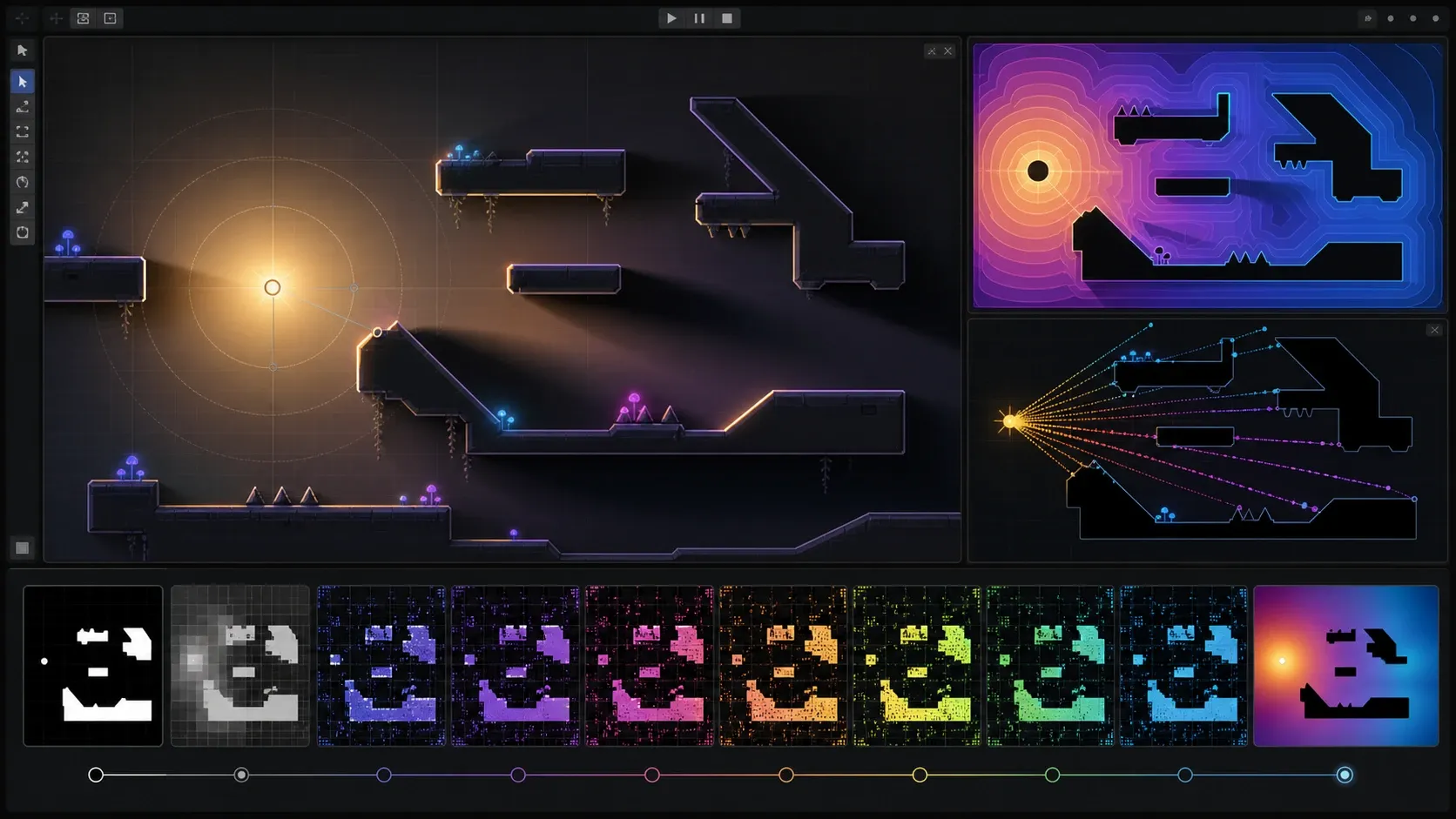Select the highlighted blue arrow selection tool
This screenshot has width=1456, height=819.
[23, 81]
